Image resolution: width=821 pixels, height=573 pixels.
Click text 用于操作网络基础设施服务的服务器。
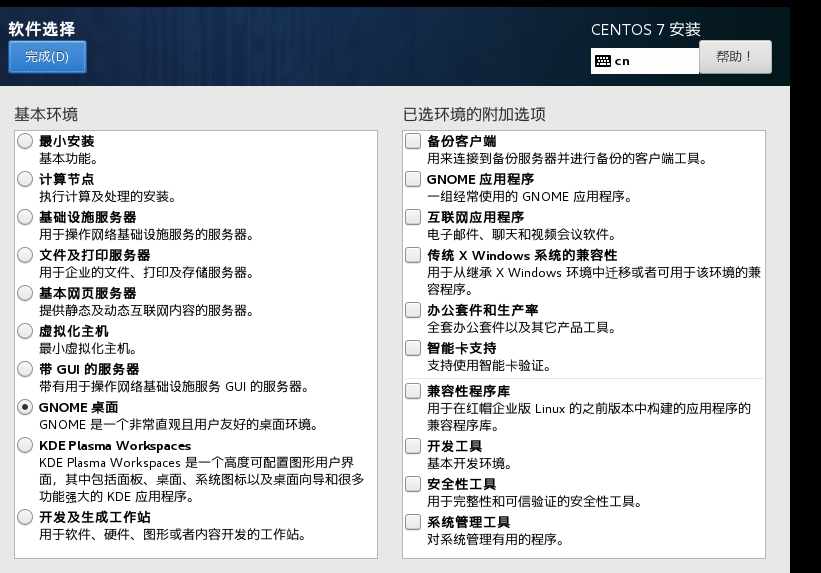pos(146,234)
